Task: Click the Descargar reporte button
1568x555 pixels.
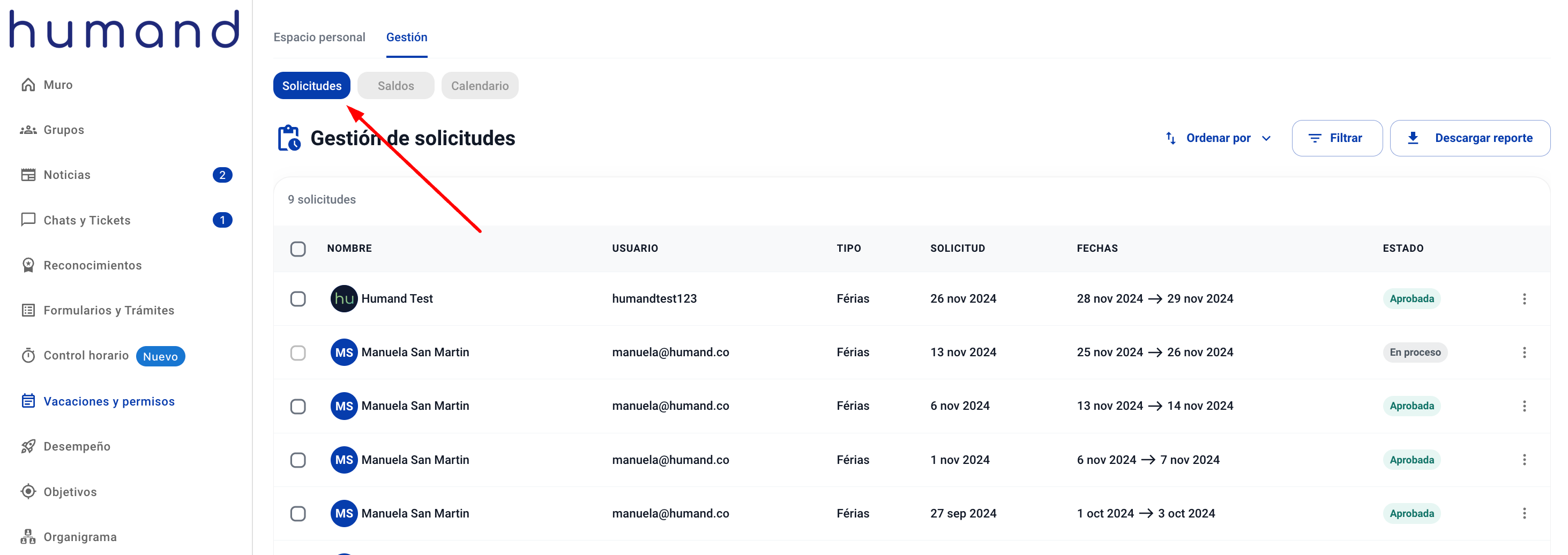Action: pyautogui.click(x=1469, y=138)
